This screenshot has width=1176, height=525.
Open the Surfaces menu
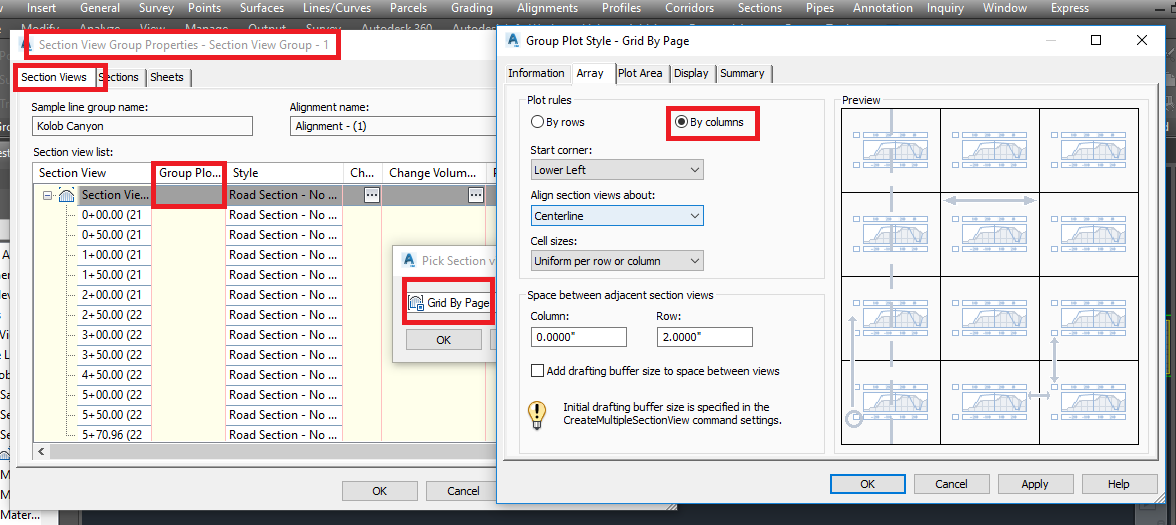point(262,8)
